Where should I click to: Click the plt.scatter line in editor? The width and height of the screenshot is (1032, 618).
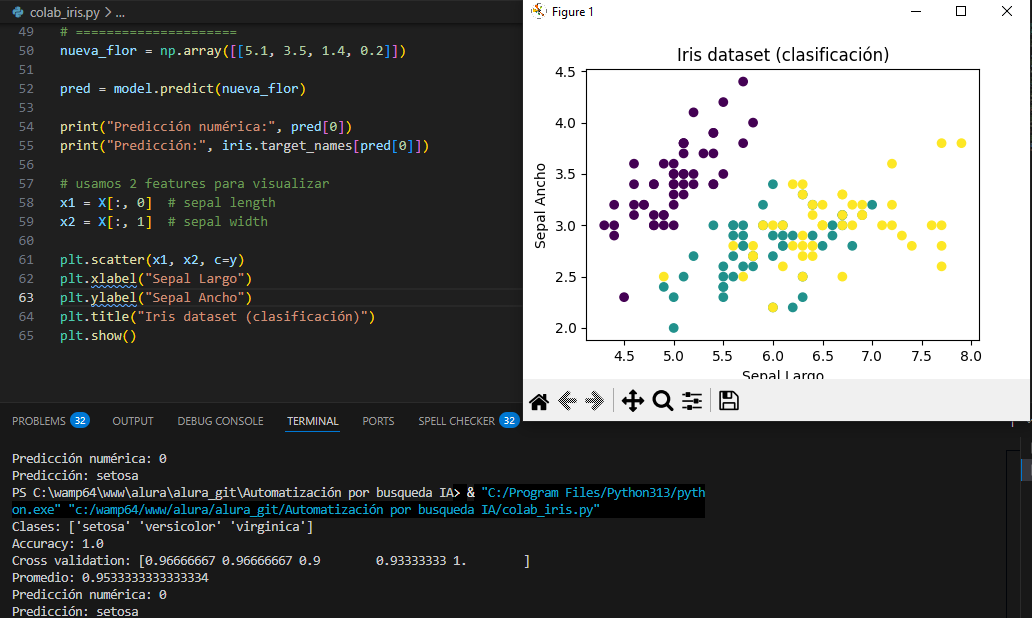152,260
